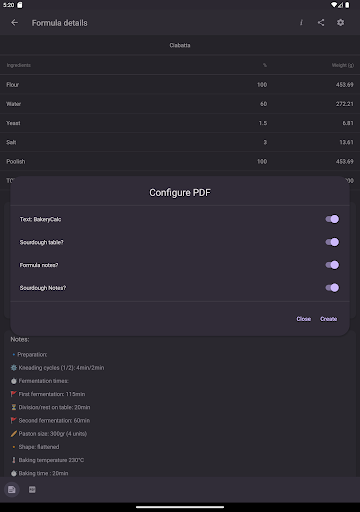Image resolution: width=360 pixels, height=512 pixels.
Task: Disable the Text: BakeryCalc switch
Action: [x=332, y=219]
